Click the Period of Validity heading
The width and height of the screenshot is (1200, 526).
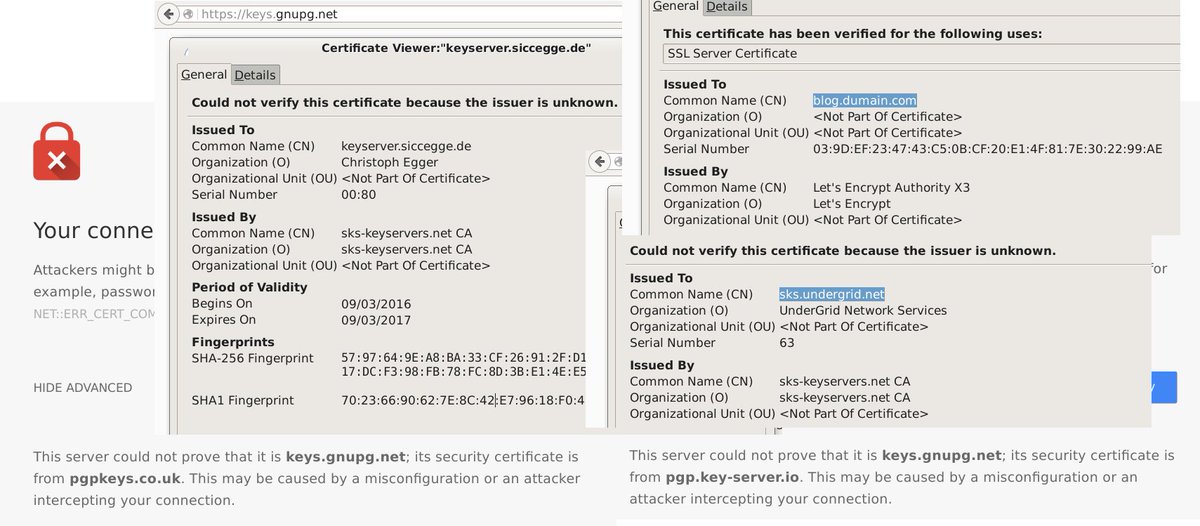coord(249,288)
